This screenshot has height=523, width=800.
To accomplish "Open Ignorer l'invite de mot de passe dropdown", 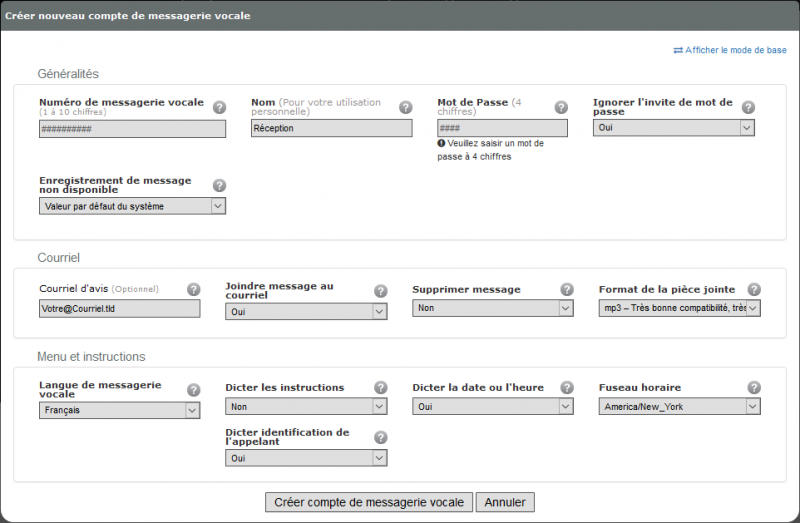I will tap(673, 128).
